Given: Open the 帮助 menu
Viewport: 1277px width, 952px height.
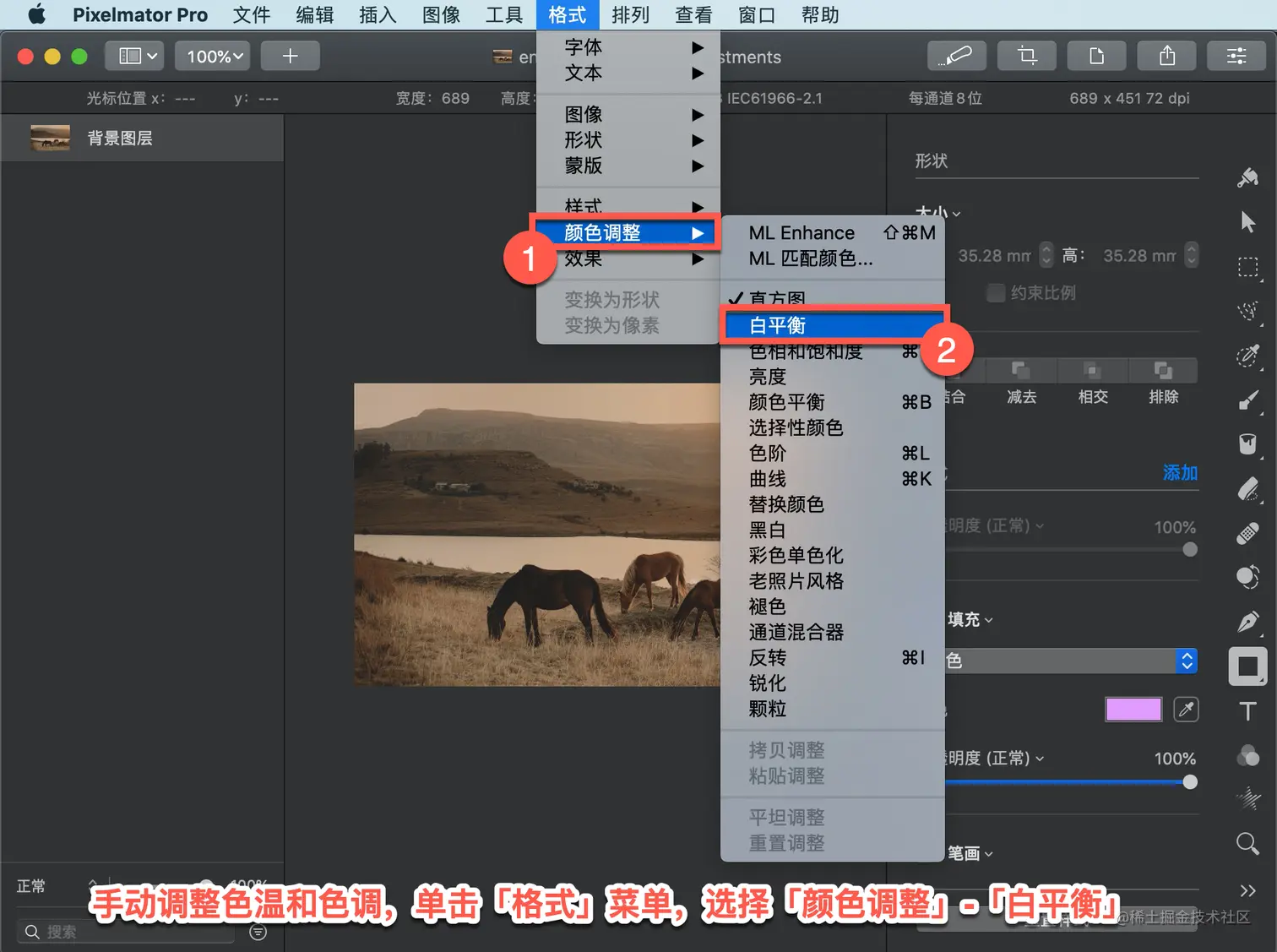Looking at the screenshot, I should point(819,15).
